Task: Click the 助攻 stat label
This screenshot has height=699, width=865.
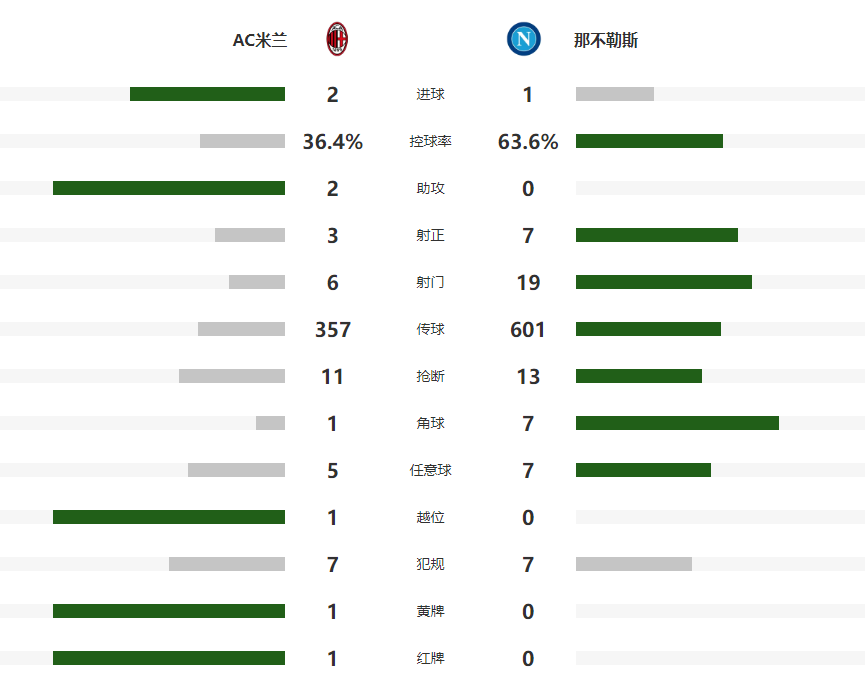Action: 431,189
